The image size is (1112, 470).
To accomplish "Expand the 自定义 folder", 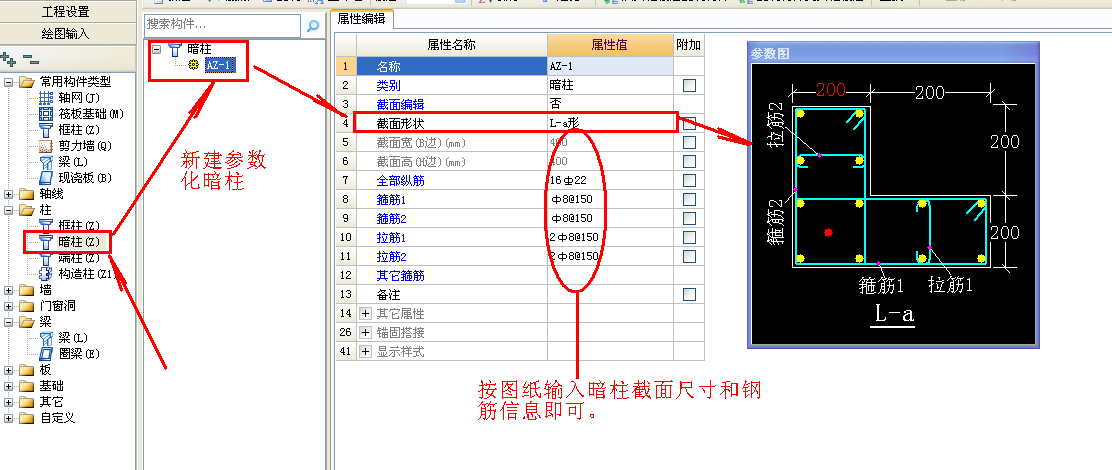I will tap(9, 418).
